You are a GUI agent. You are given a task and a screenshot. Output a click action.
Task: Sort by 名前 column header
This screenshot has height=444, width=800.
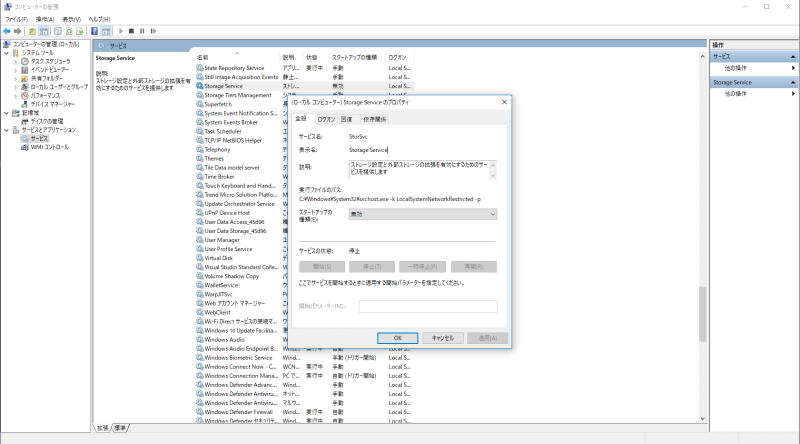click(237, 57)
